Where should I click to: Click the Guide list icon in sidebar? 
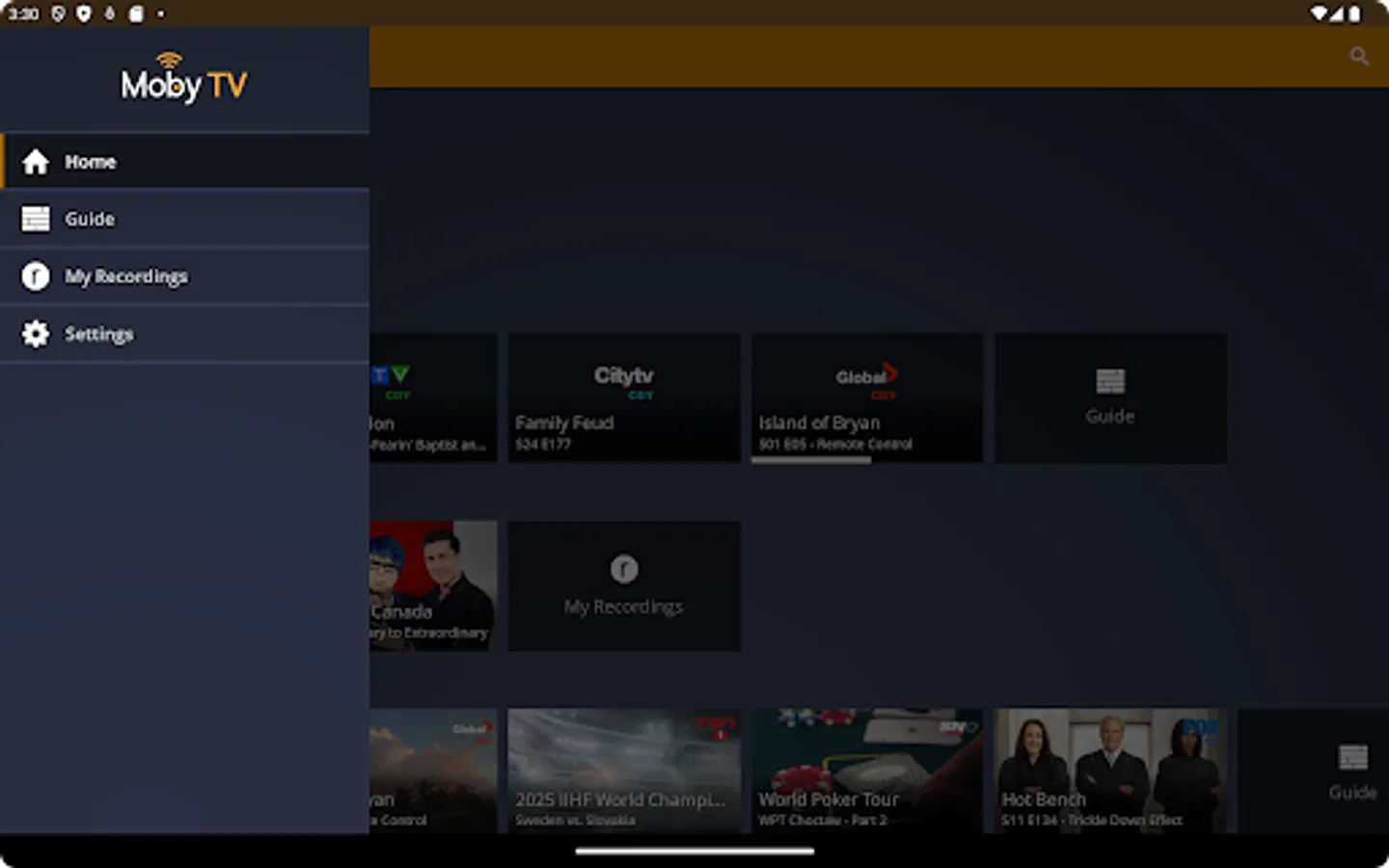35,219
